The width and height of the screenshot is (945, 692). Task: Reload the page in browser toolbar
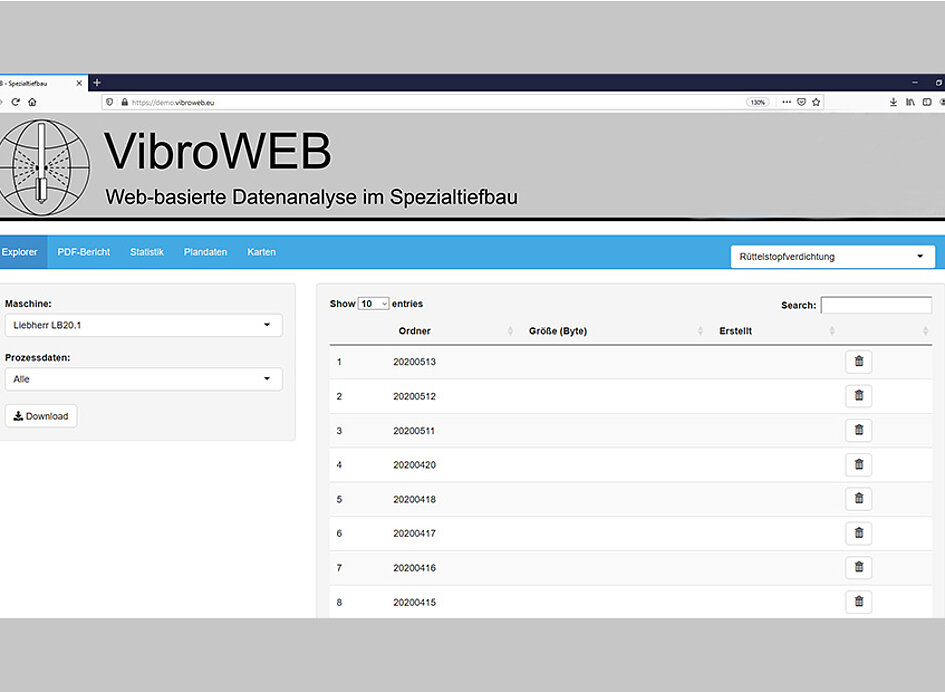click(16, 102)
